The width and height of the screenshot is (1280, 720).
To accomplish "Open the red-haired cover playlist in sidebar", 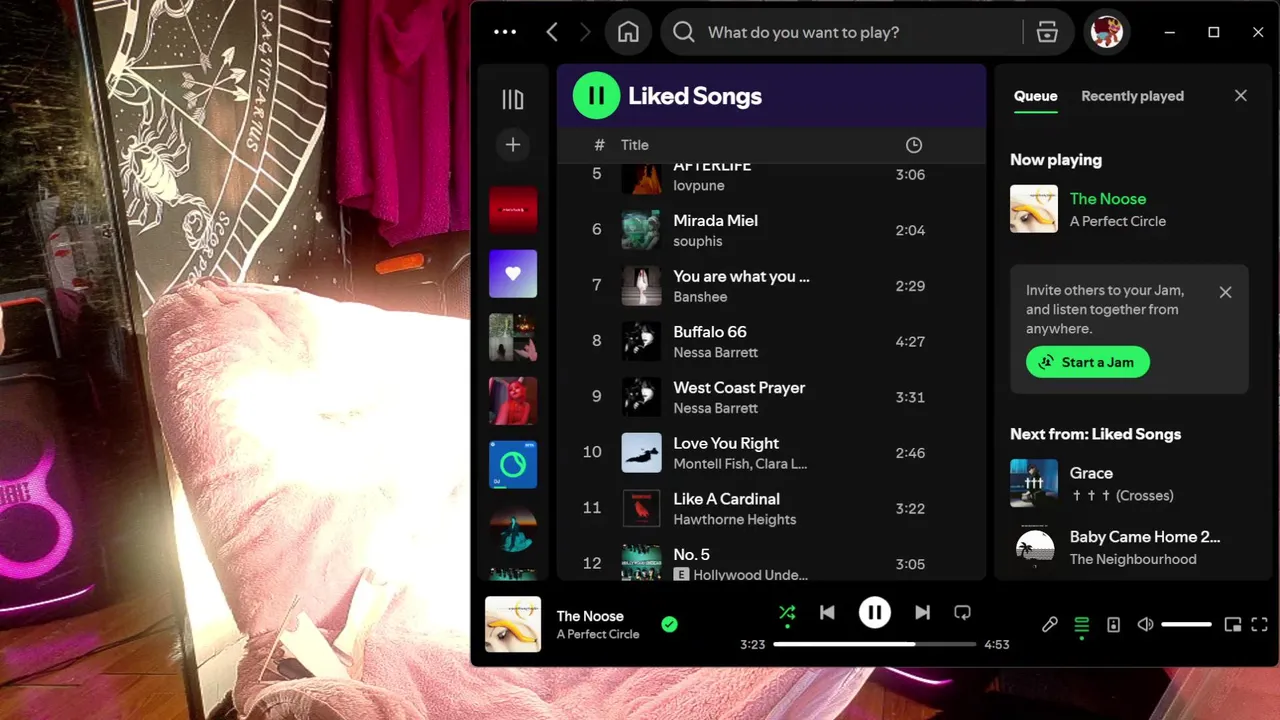I will [x=513, y=401].
